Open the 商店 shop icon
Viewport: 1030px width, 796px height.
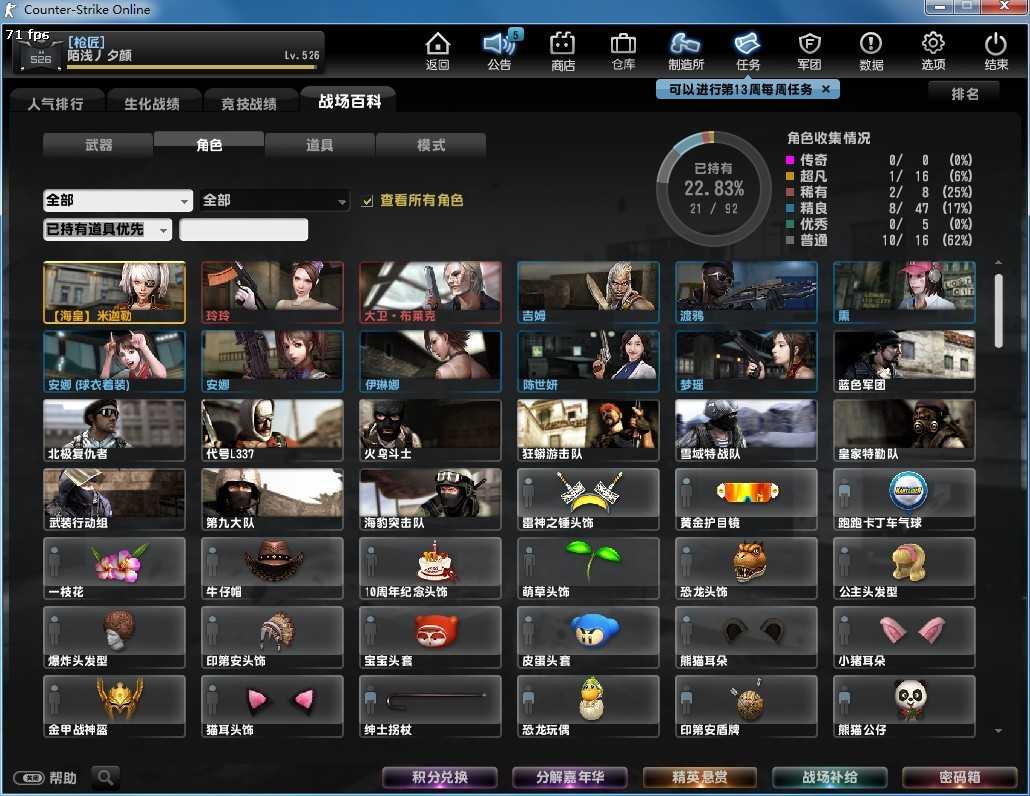(562, 51)
